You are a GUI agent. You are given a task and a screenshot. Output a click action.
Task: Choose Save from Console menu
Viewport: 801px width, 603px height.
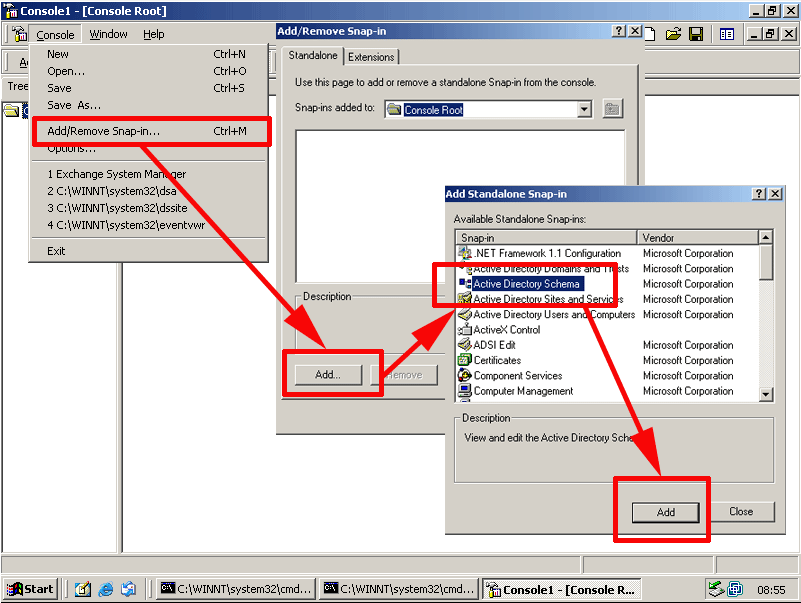pos(147,88)
